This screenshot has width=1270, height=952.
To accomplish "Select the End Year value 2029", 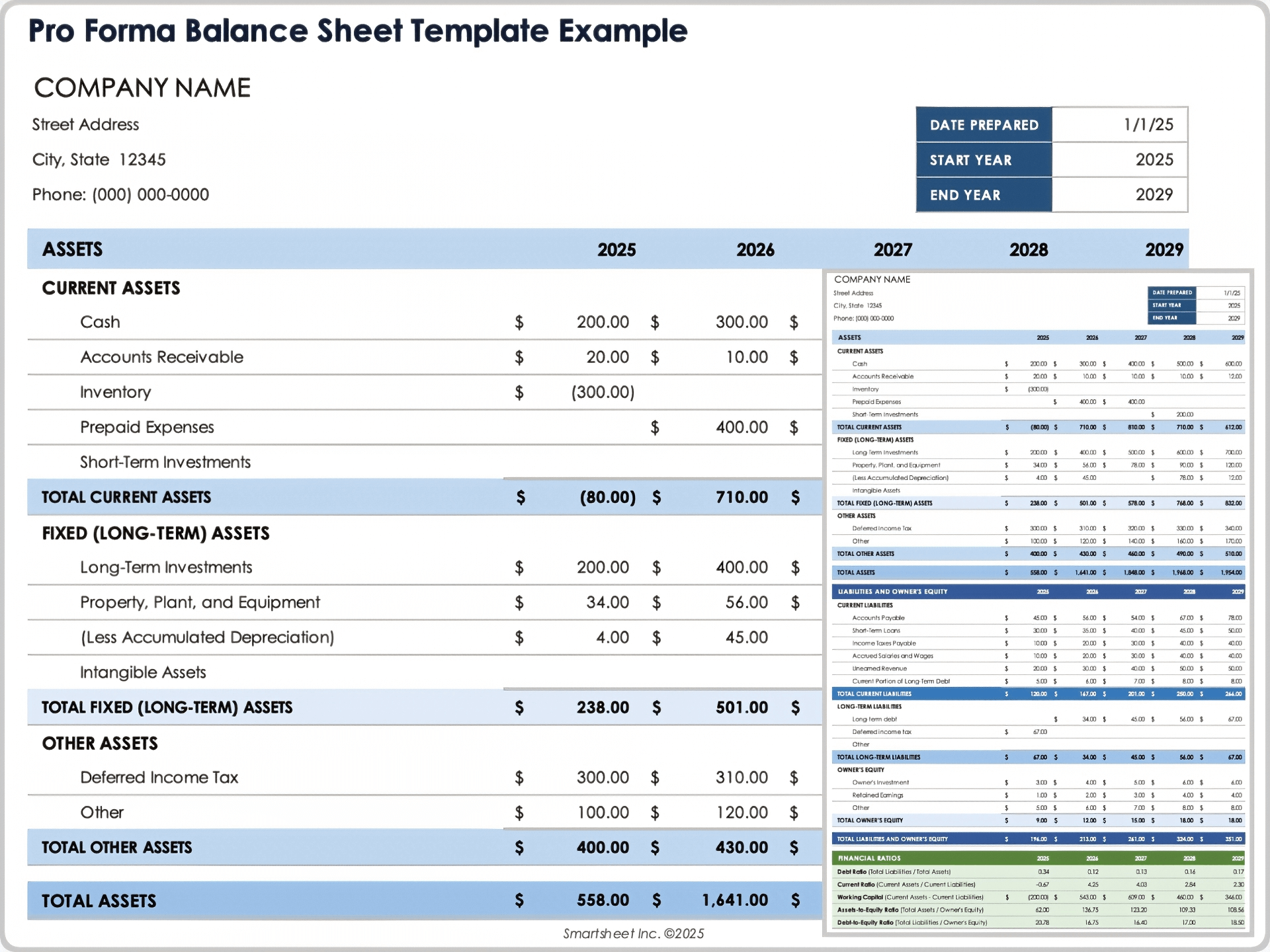I will coord(1154,194).
